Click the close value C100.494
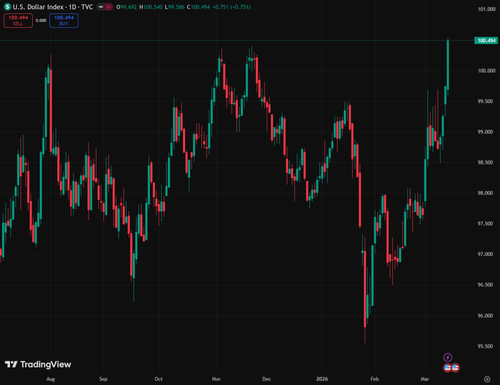Screen dimensions: 500x385 (198, 7)
